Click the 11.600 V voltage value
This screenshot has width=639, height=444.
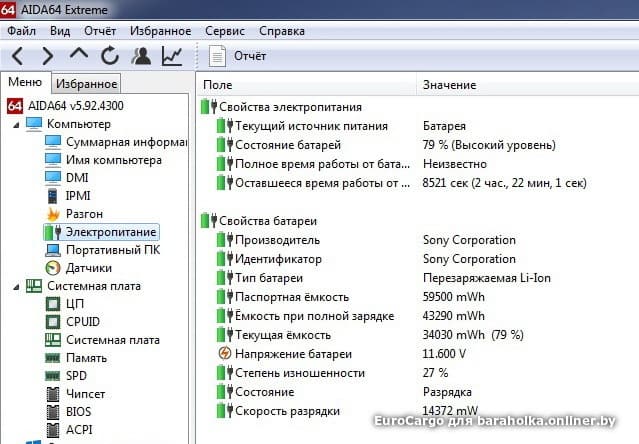[x=444, y=354]
